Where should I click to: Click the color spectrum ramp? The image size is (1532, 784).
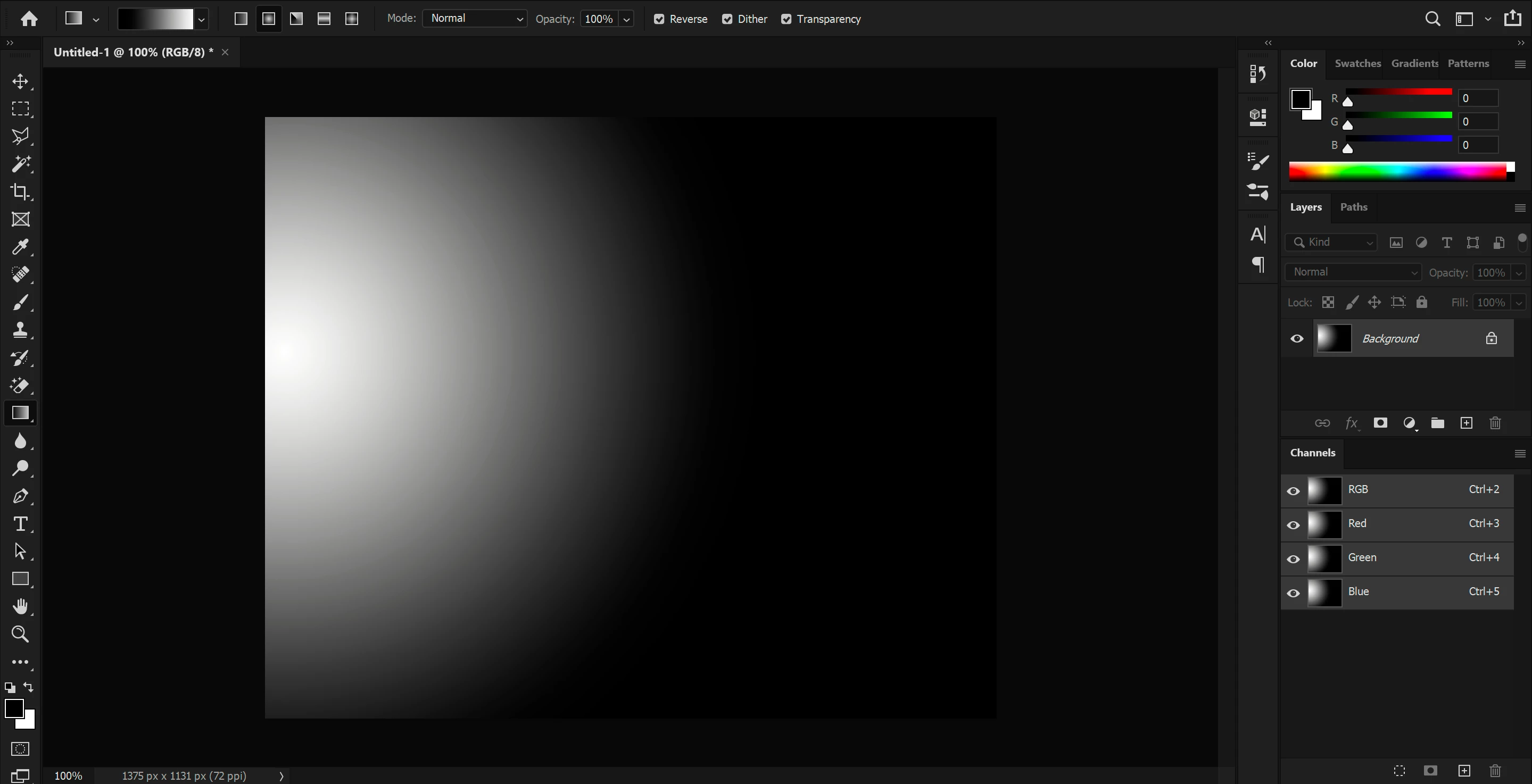[x=1397, y=172]
